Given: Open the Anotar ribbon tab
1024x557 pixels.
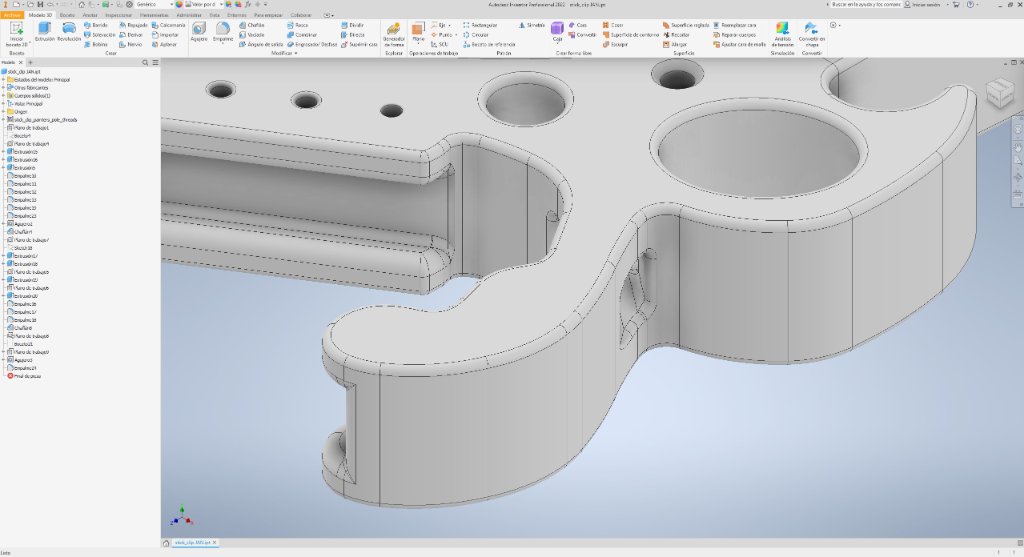Looking at the screenshot, I should (90, 14).
